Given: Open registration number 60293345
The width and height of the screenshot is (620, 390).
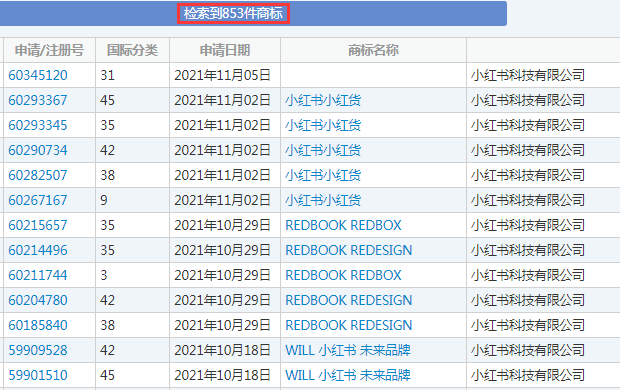Looking at the screenshot, I should 38,125.
